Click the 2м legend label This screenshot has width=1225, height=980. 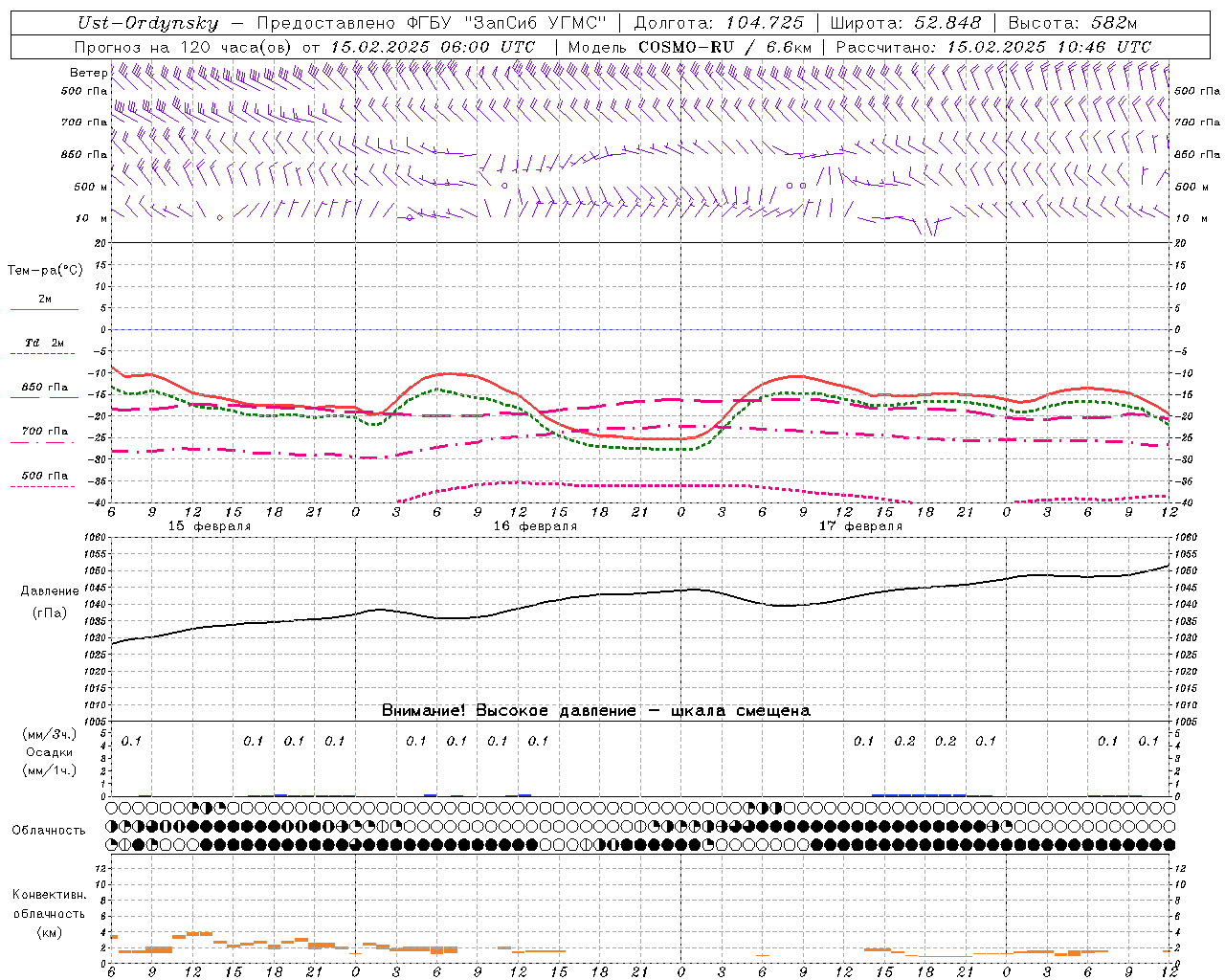[45, 300]
